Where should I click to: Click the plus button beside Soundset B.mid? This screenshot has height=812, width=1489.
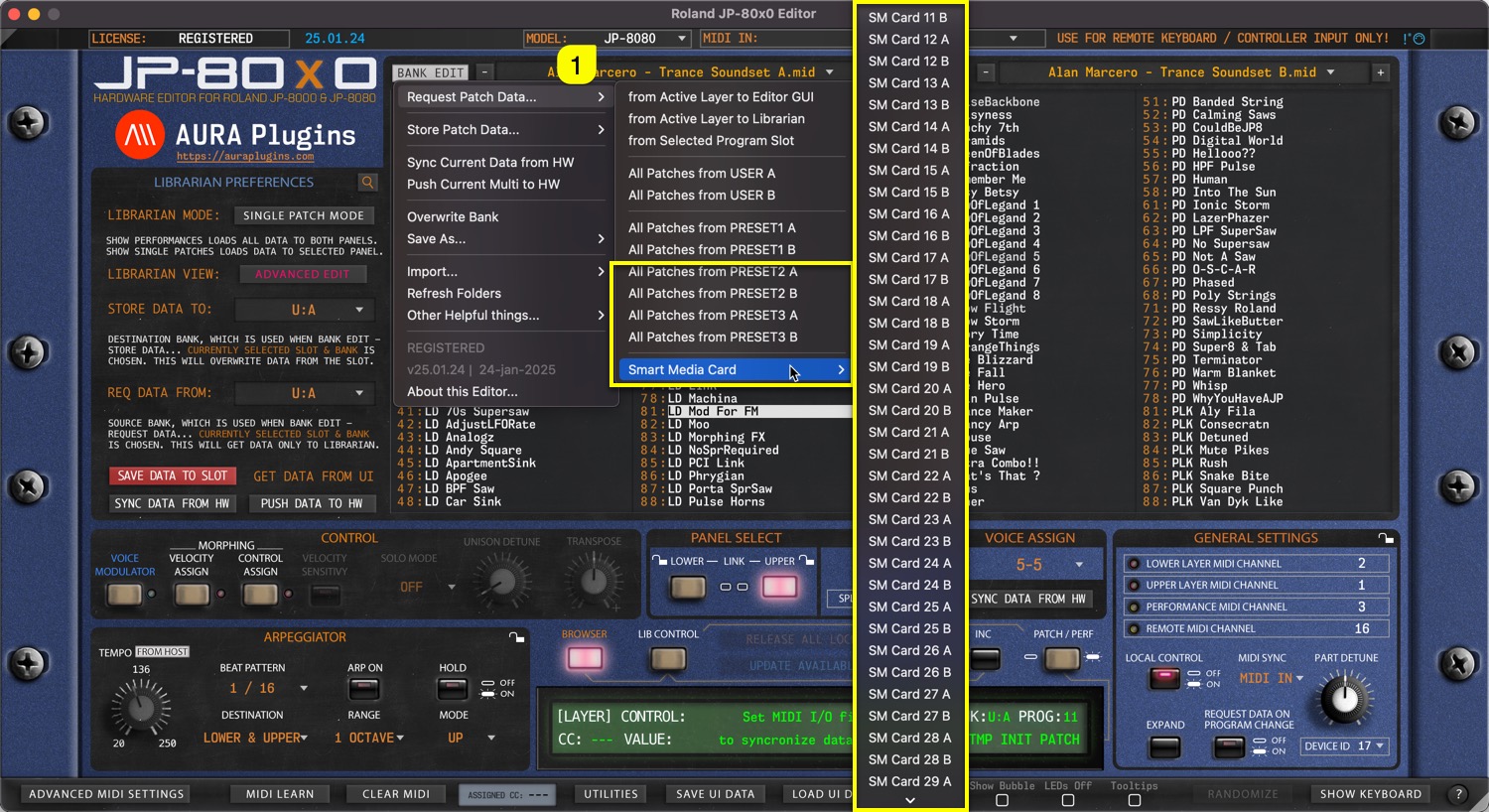[x=1380, y=72]
